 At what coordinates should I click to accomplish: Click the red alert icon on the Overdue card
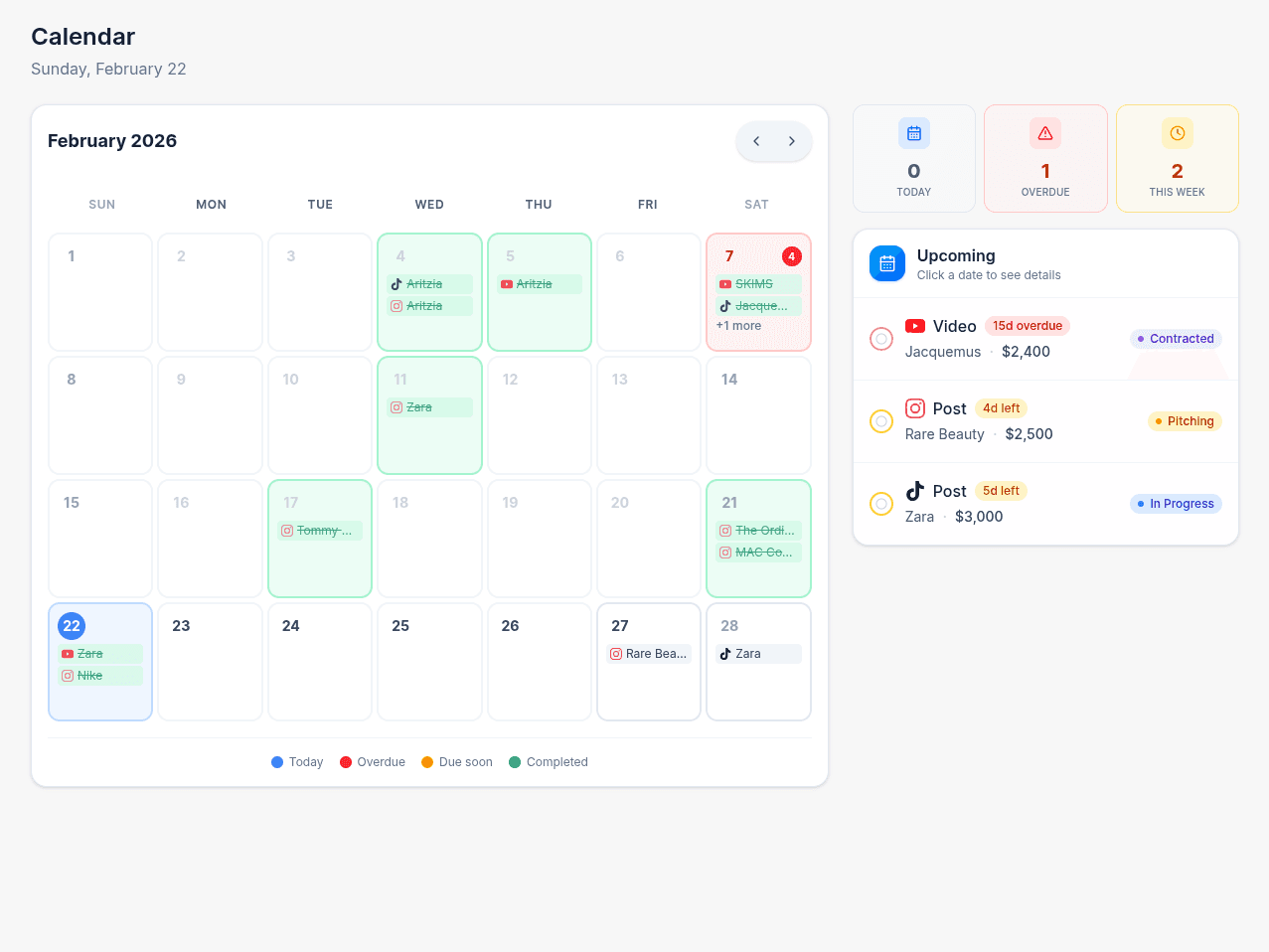pos(1045,132)
